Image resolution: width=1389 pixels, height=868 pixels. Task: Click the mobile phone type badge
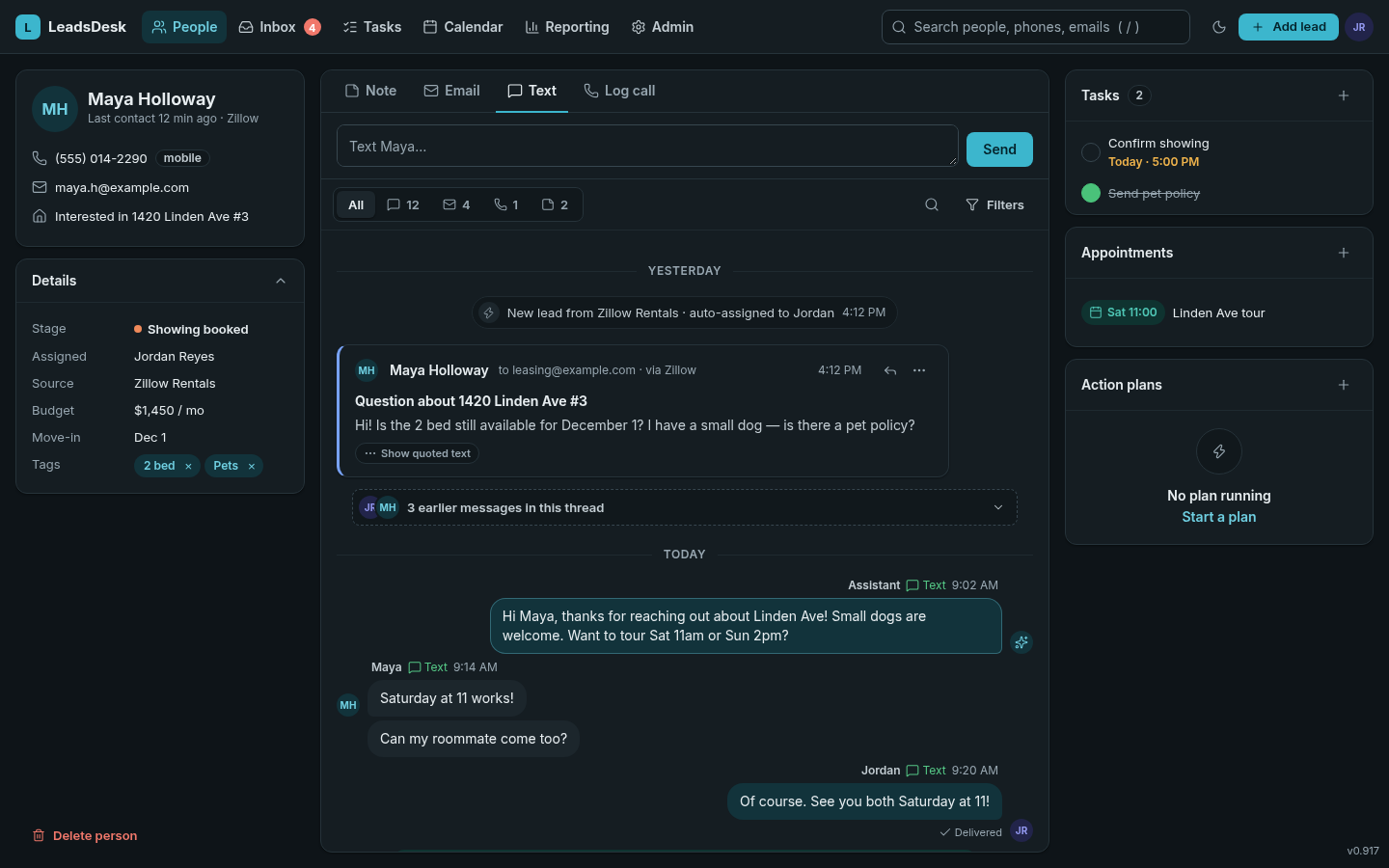click(x=182, y=158)
